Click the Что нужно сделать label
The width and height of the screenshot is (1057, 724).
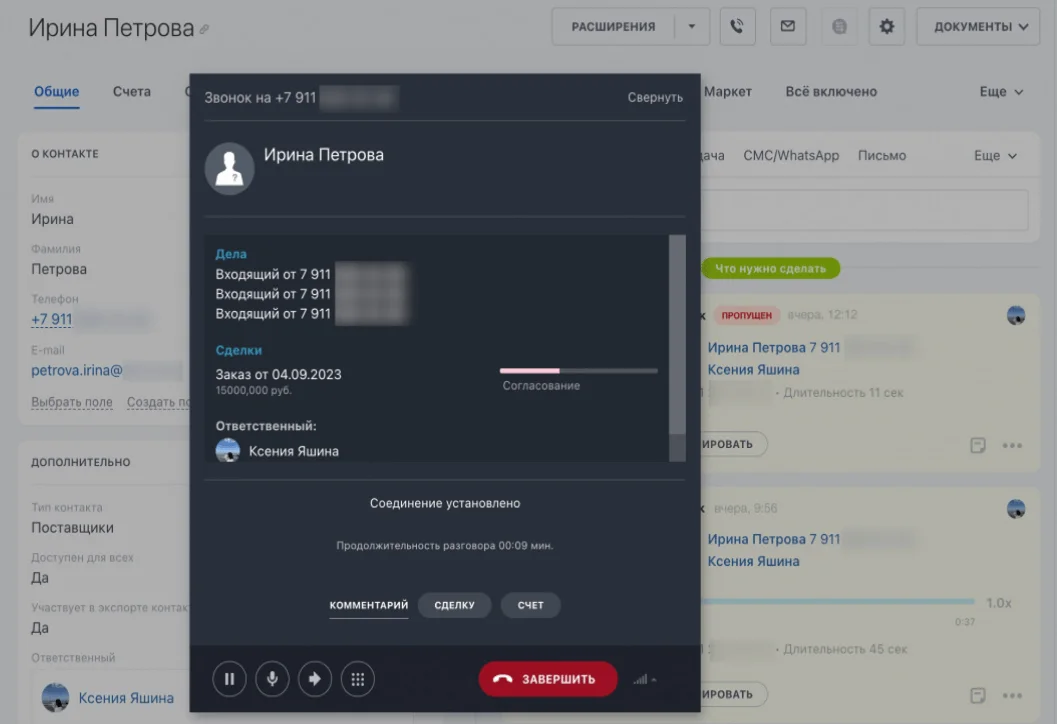pos(771,268)
